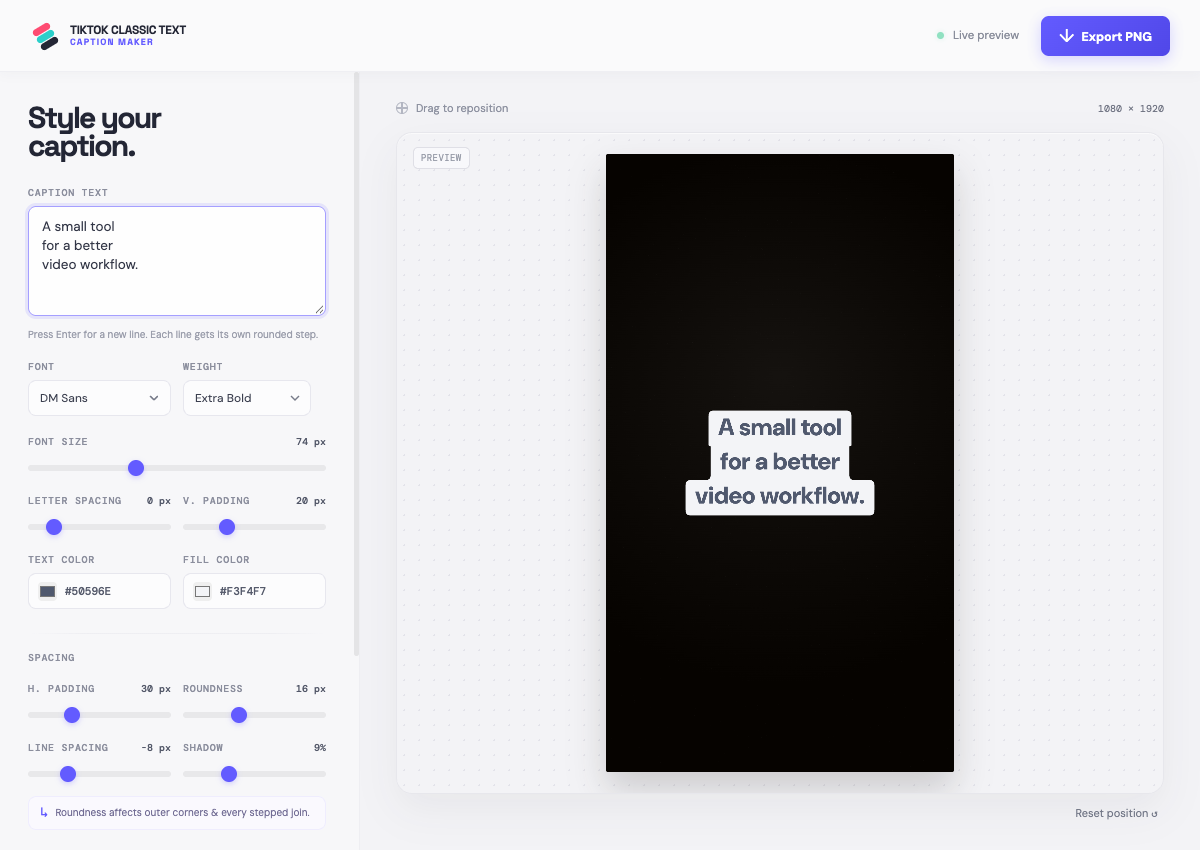Click the Export PNG button
The image size is (1200, 850).
click(x=1105, y=36)
